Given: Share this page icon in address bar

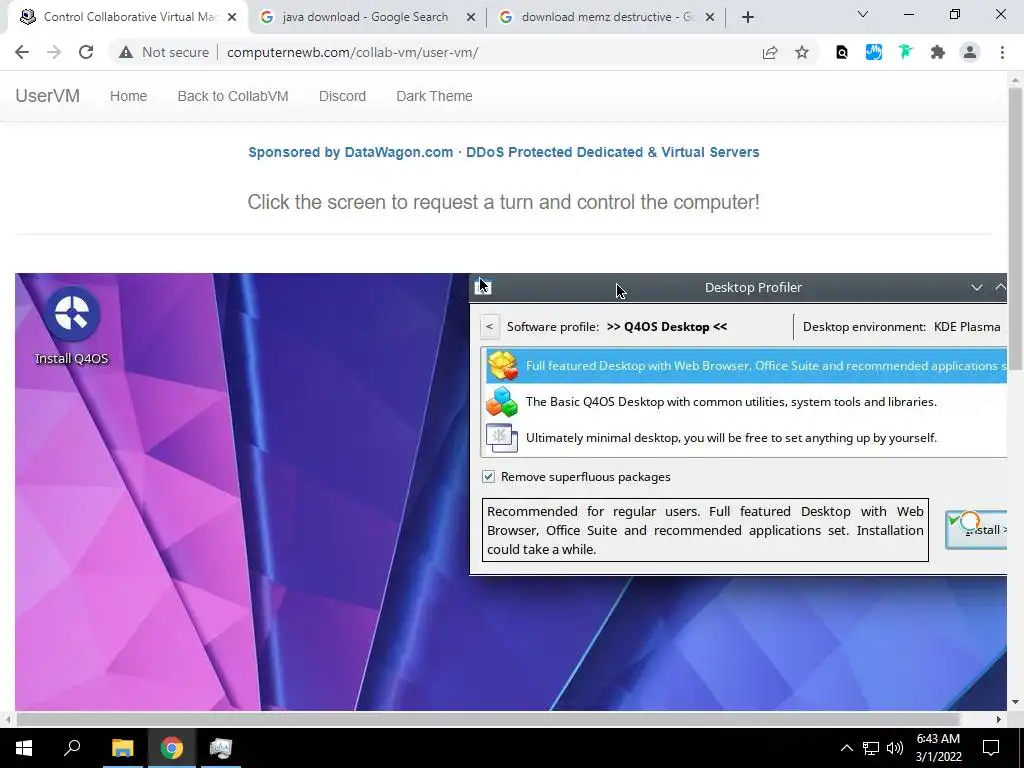Looking at the screenshot, I should (770, 52).
